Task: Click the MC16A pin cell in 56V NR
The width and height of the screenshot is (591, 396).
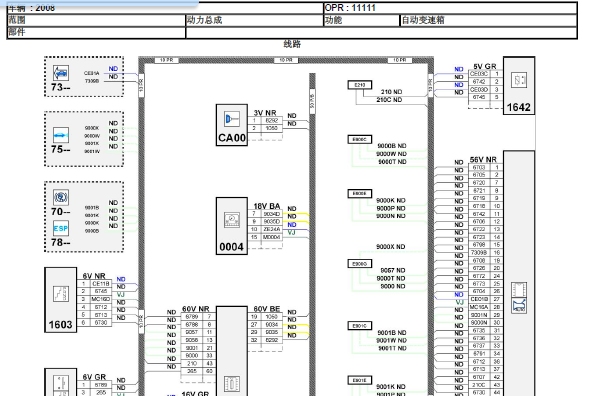Action: coord(479,307)
